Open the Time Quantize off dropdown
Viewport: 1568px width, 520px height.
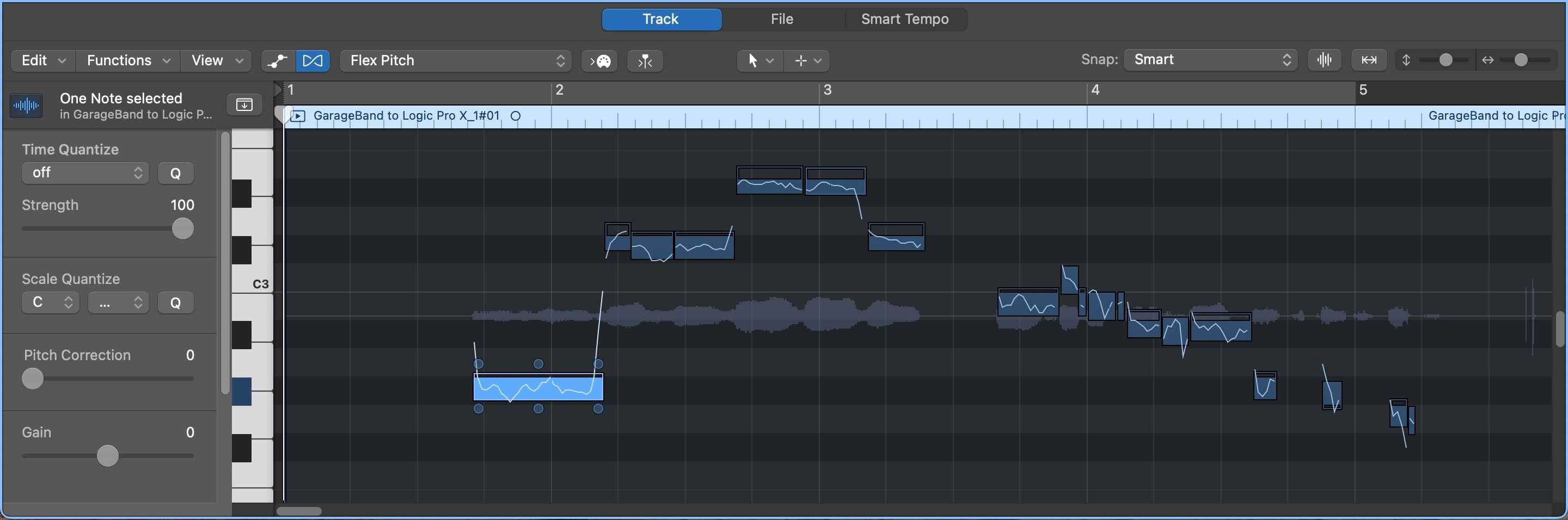pyautogui.click(x=84, y=173)
